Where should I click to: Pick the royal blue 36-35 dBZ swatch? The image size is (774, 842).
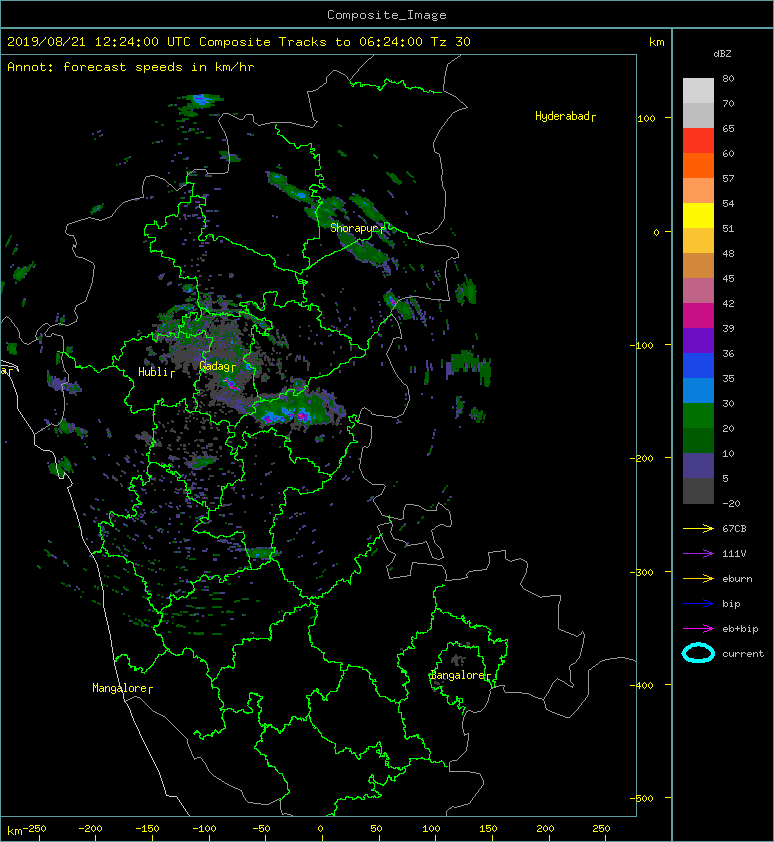[698, 365]
